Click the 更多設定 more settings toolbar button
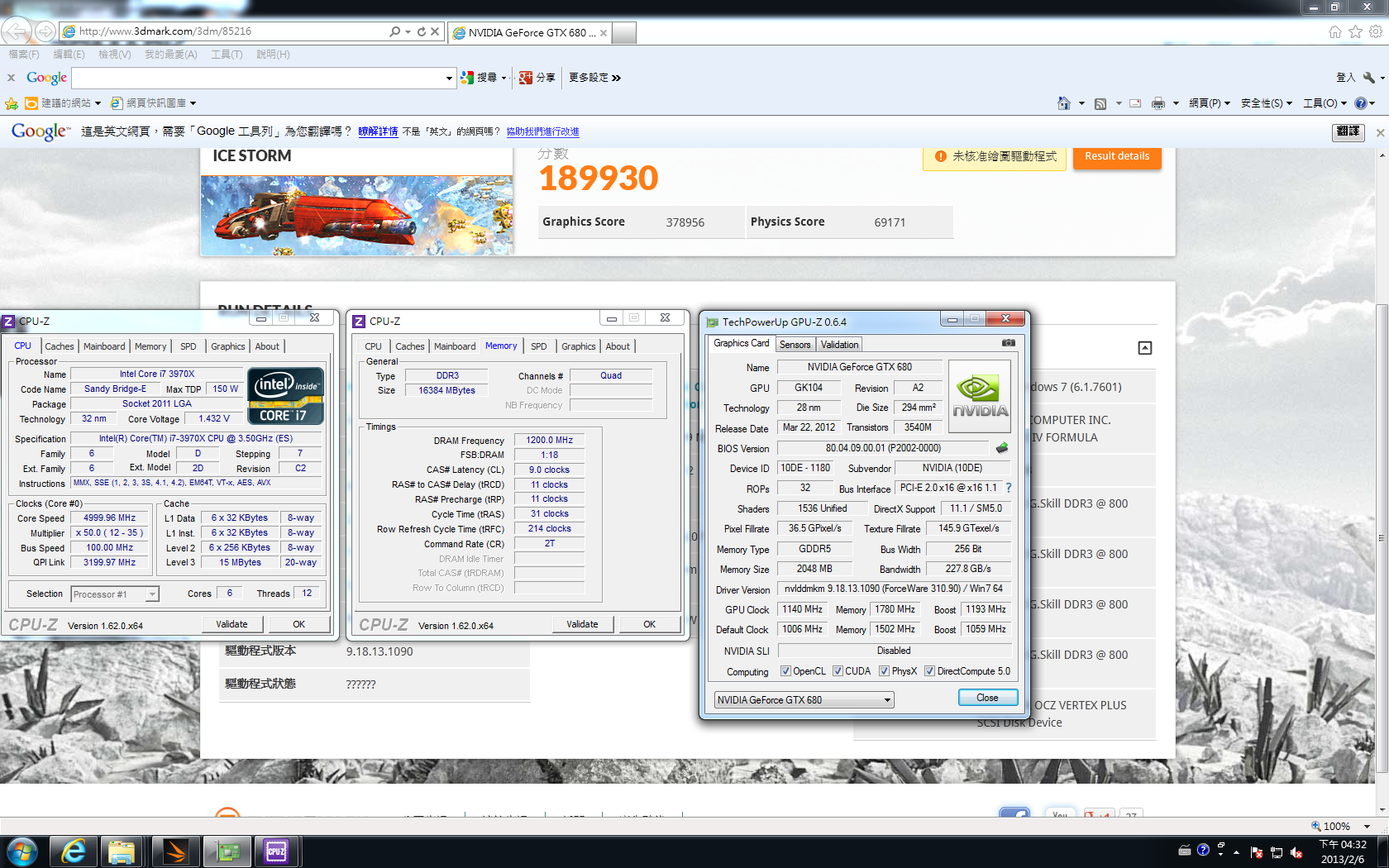Screen dimensions: 1389x868 tap(594, 78)
